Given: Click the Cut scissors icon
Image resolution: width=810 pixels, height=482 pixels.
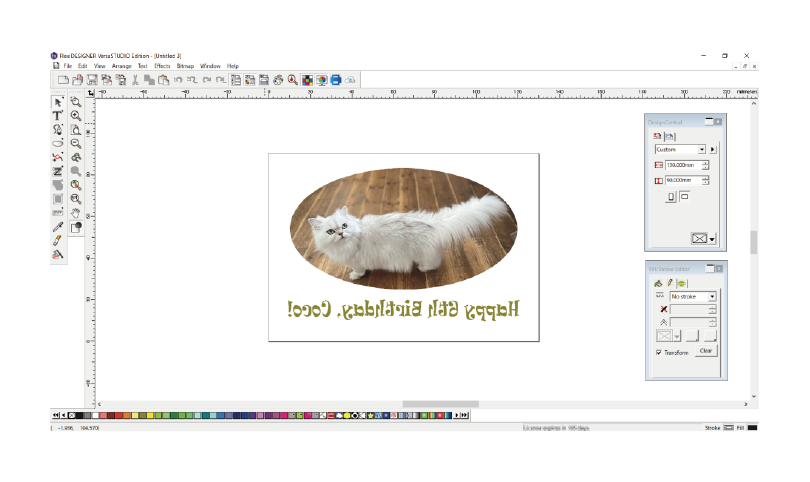Looking at the screenshot, I should [135, 79].
